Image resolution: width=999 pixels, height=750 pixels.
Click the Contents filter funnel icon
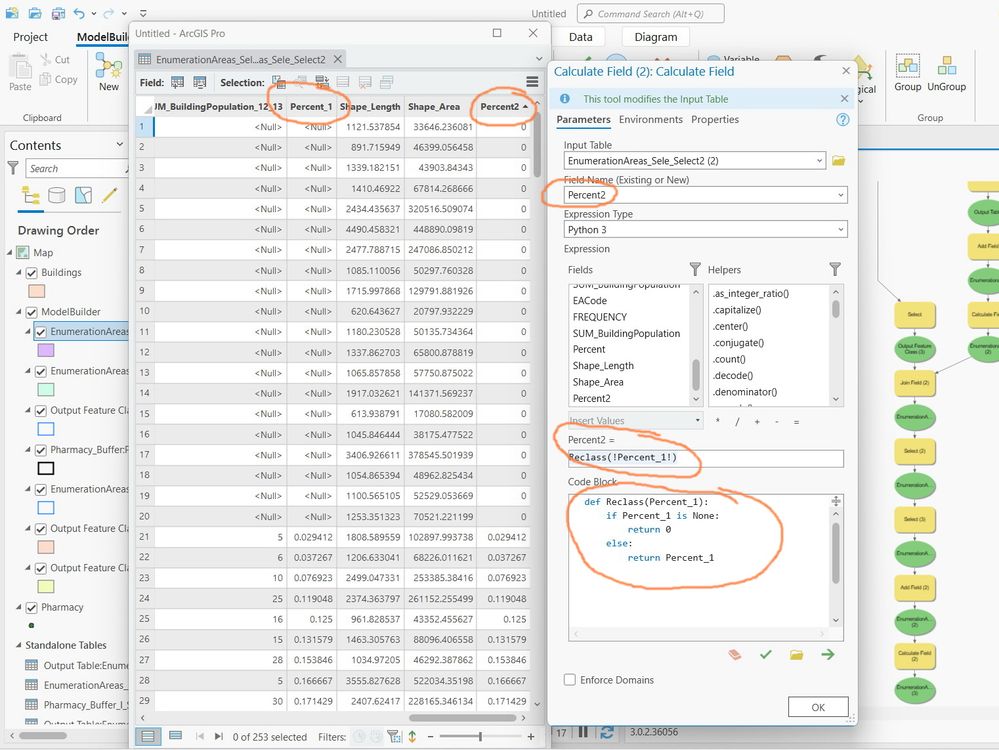pos(13,168)
